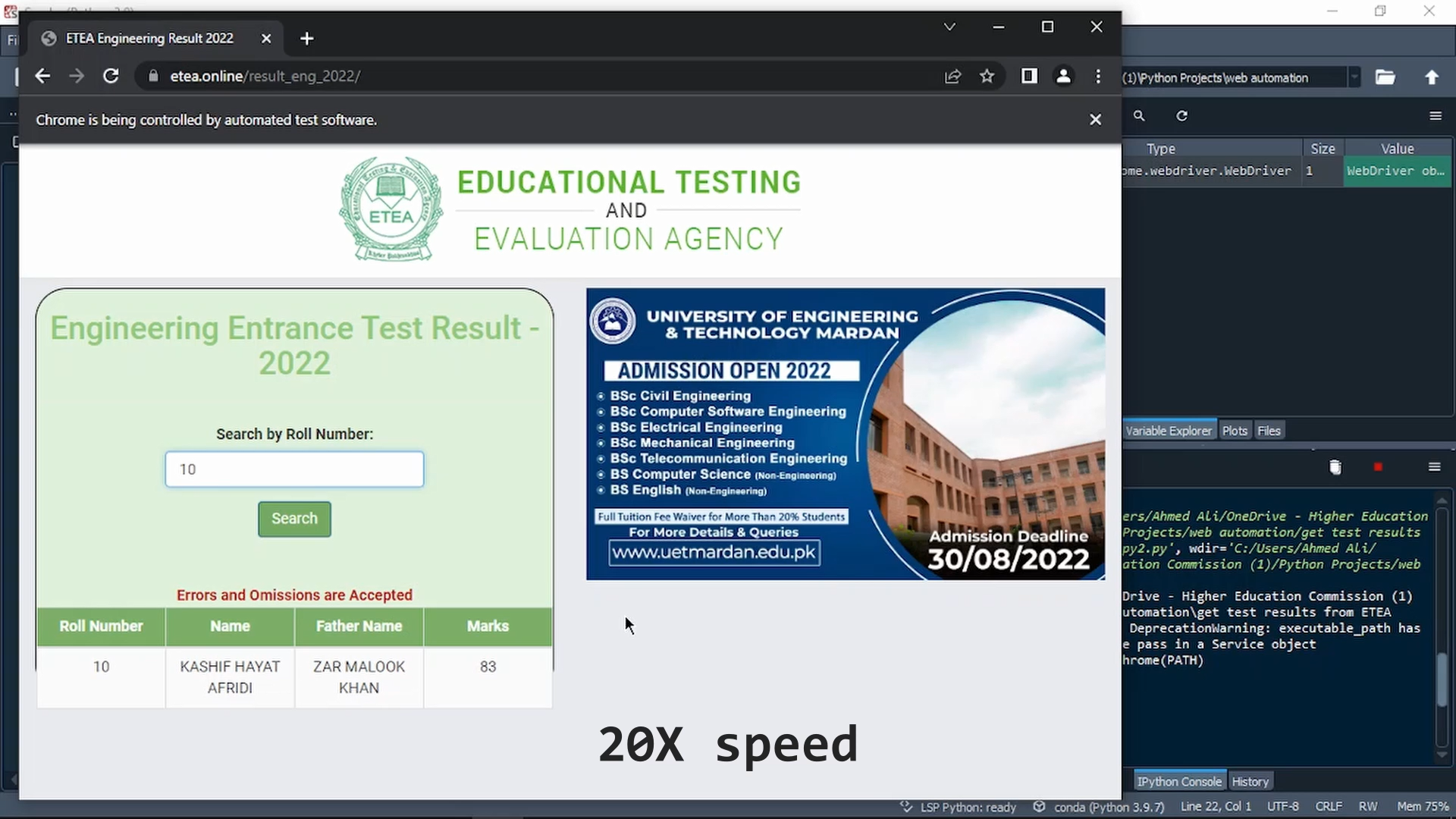Open Chrome tab search chevron
This screenshot has height=819, width=1456.
pos(949,27)
